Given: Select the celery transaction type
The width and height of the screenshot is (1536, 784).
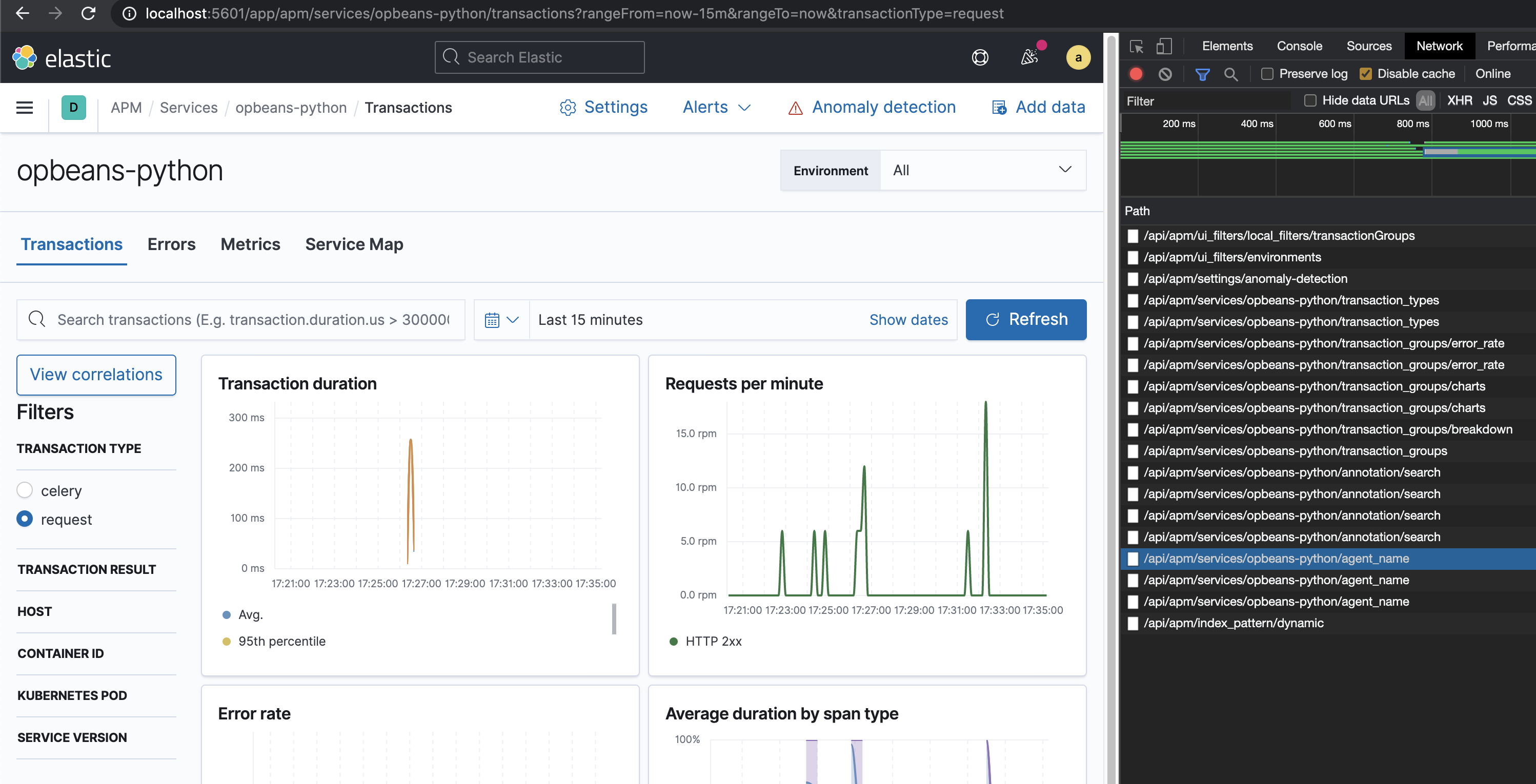Looking at the screenshot, I should 25,490.
